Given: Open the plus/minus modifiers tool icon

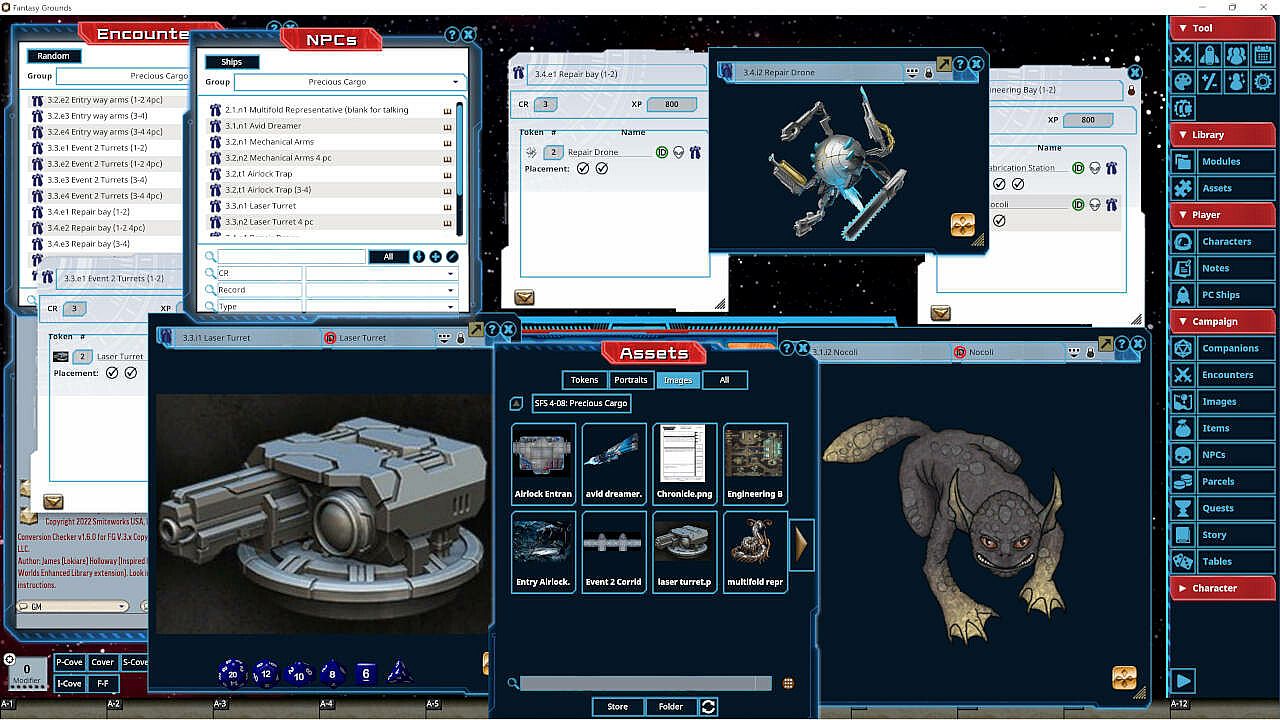Looking at the screenshot, I should click(x=1210, y=82).
